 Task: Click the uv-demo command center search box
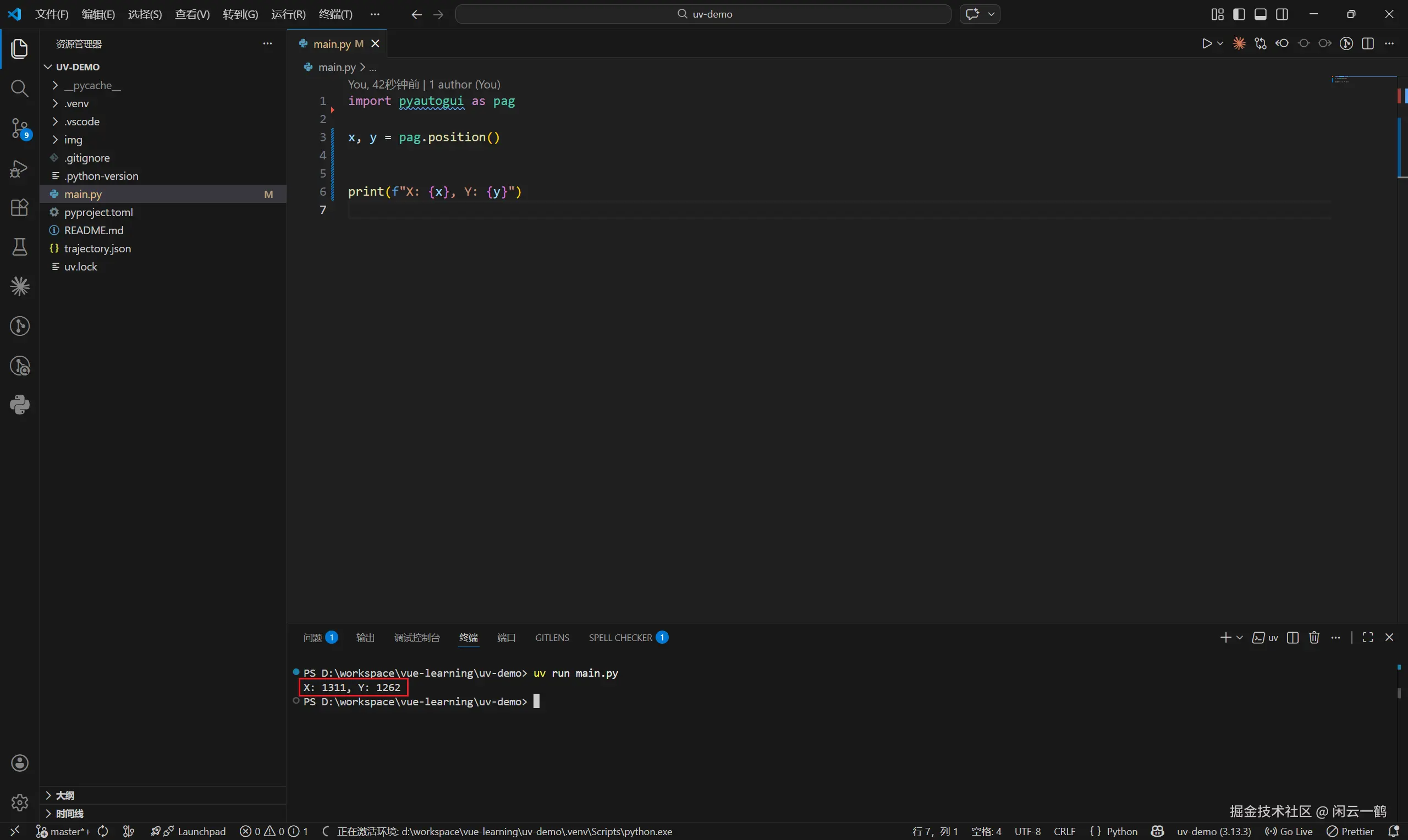(x=702, y=14)
